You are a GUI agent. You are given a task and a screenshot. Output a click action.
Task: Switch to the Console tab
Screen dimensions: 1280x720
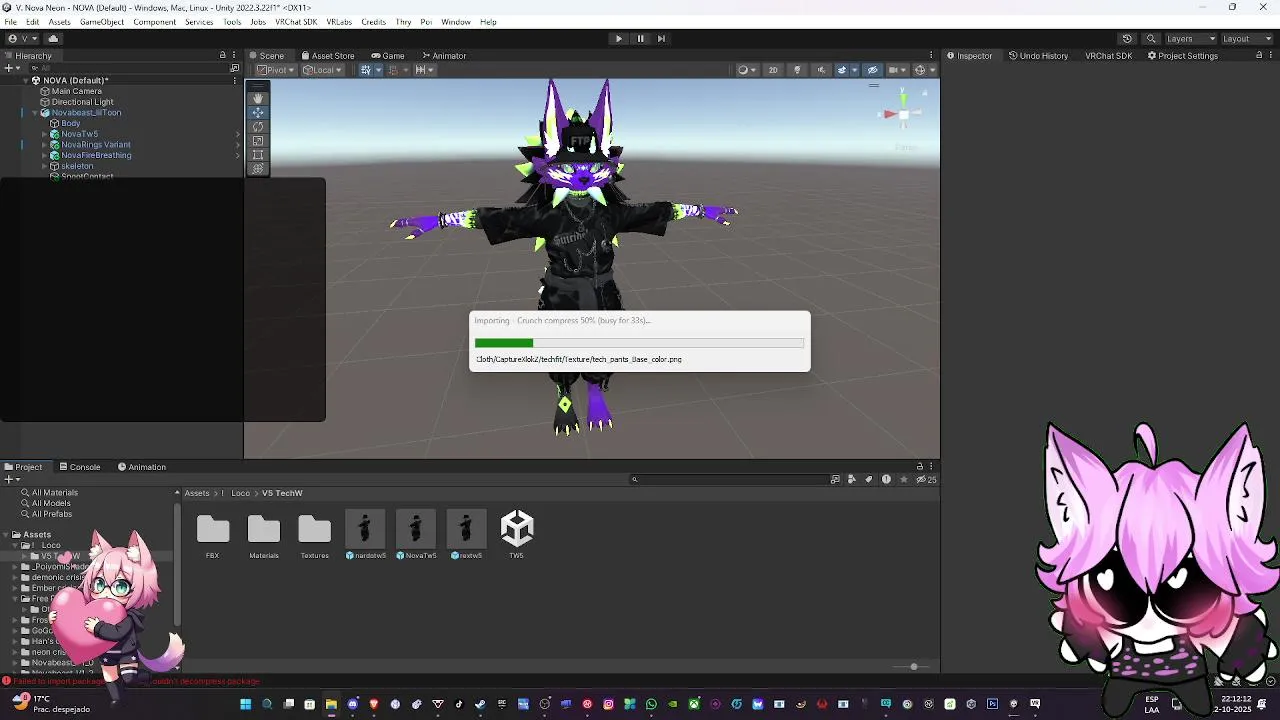[x=79, y=466]
